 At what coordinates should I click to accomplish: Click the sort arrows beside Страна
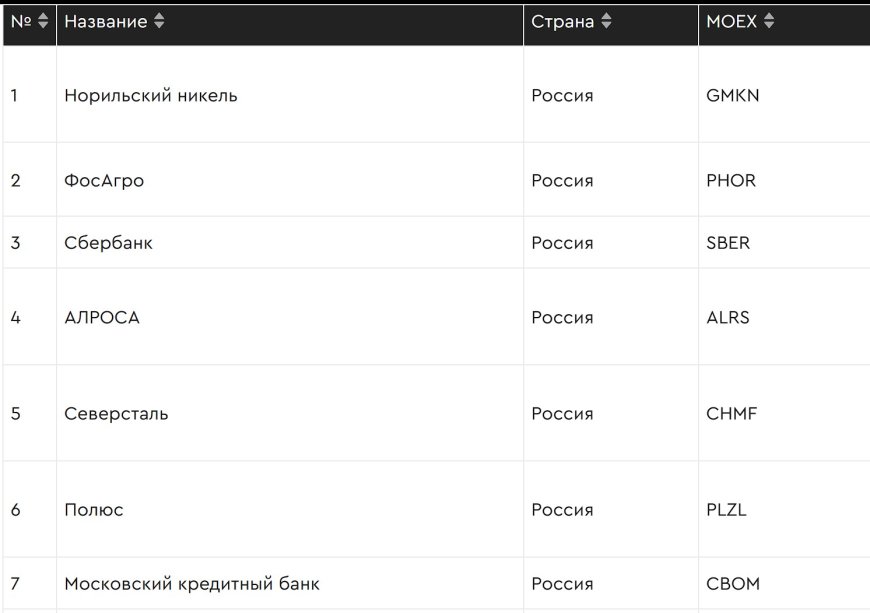(x=607, y=21)
